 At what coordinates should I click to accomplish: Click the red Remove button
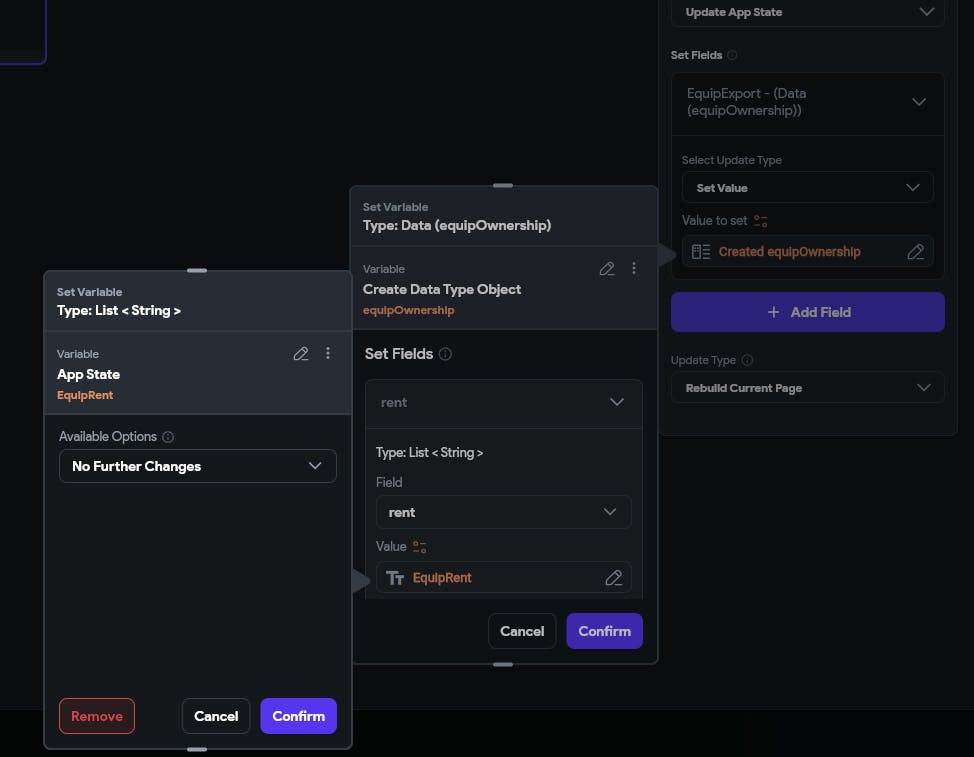coord(97,716)
